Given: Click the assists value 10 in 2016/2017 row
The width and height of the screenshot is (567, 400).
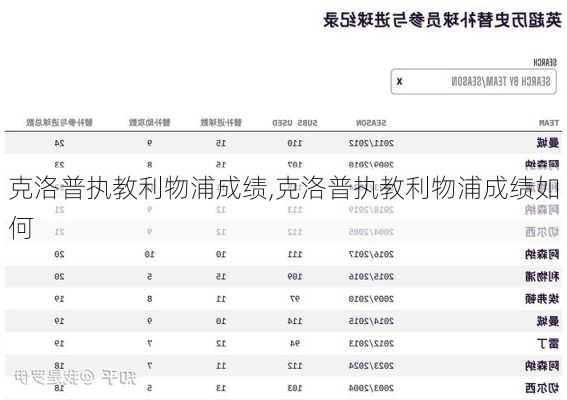Looking at the screenshot, I should (x=149, y=254).
